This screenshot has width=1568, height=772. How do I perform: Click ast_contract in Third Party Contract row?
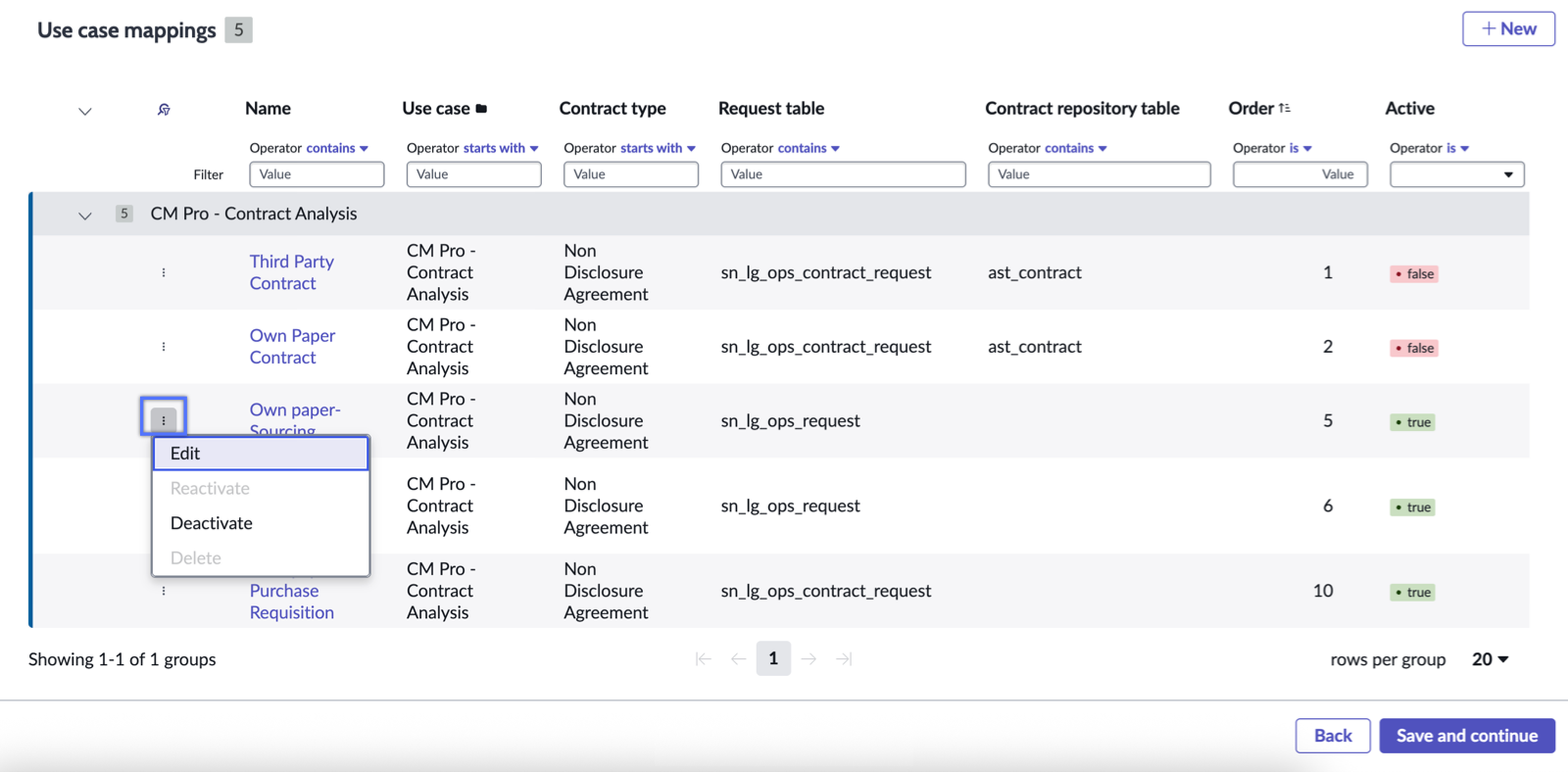1035,272
